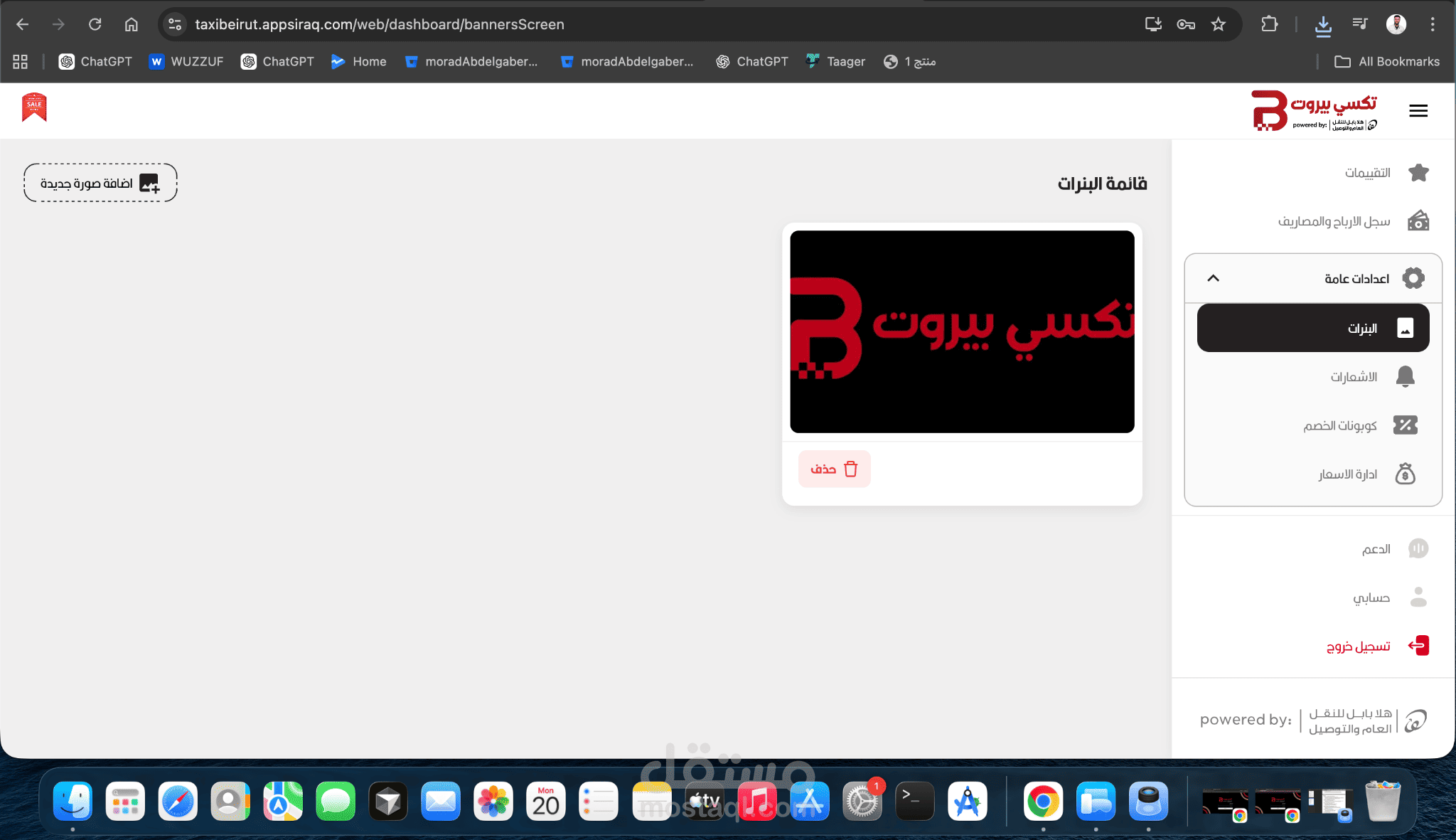The image size is (1456, 840).
Task: Click the support chat bubble icon
Action: point(1418,548)
